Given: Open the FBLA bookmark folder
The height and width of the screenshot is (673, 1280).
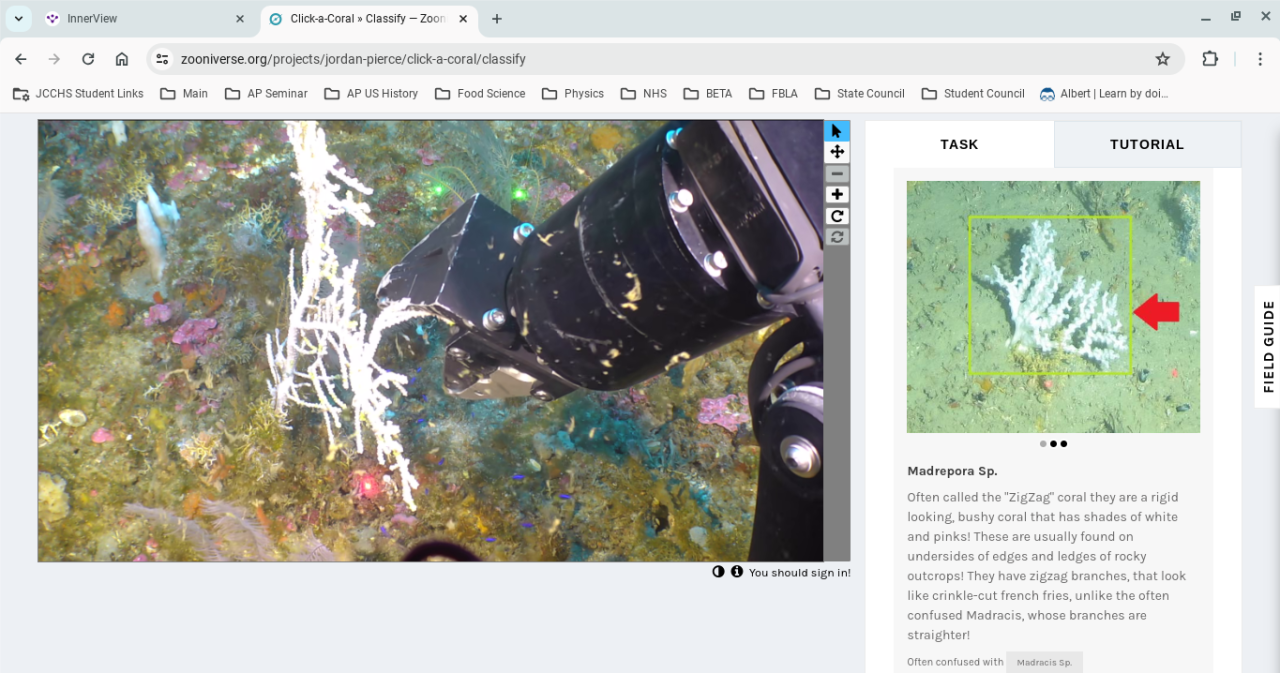Looking at the screenshot, I should 773,93.
